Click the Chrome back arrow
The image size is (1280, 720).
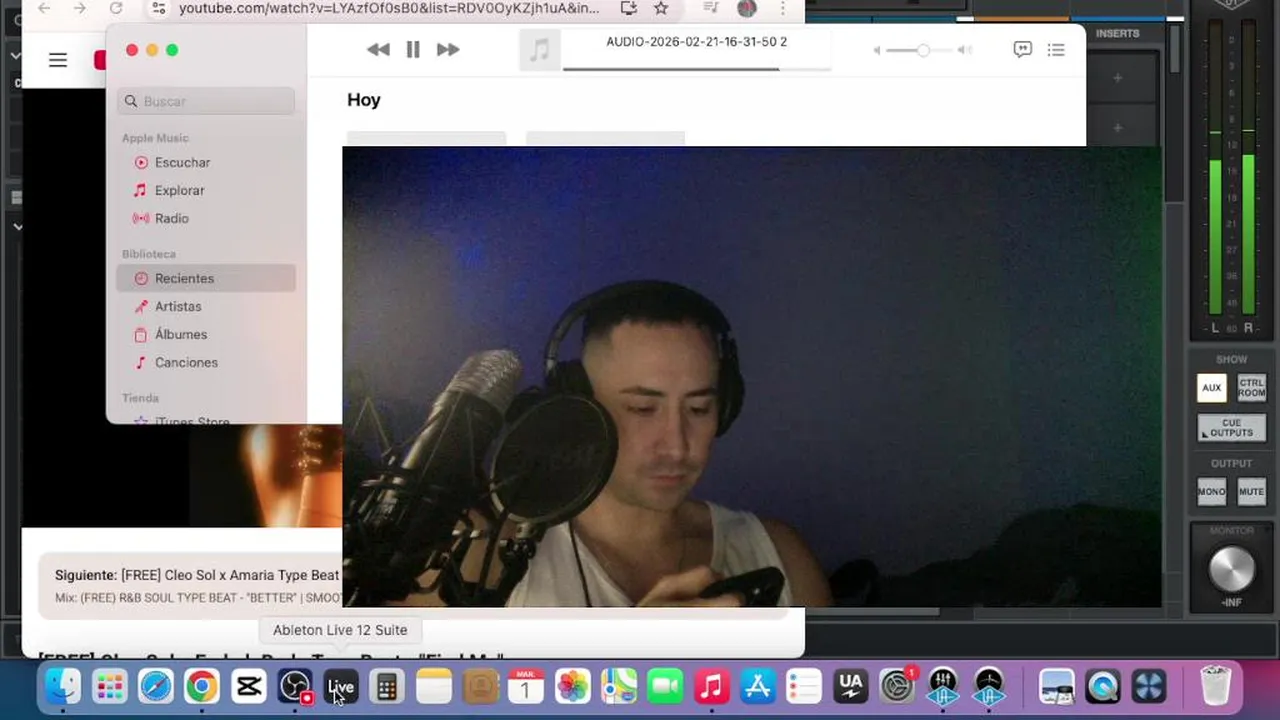pos(44,8)
